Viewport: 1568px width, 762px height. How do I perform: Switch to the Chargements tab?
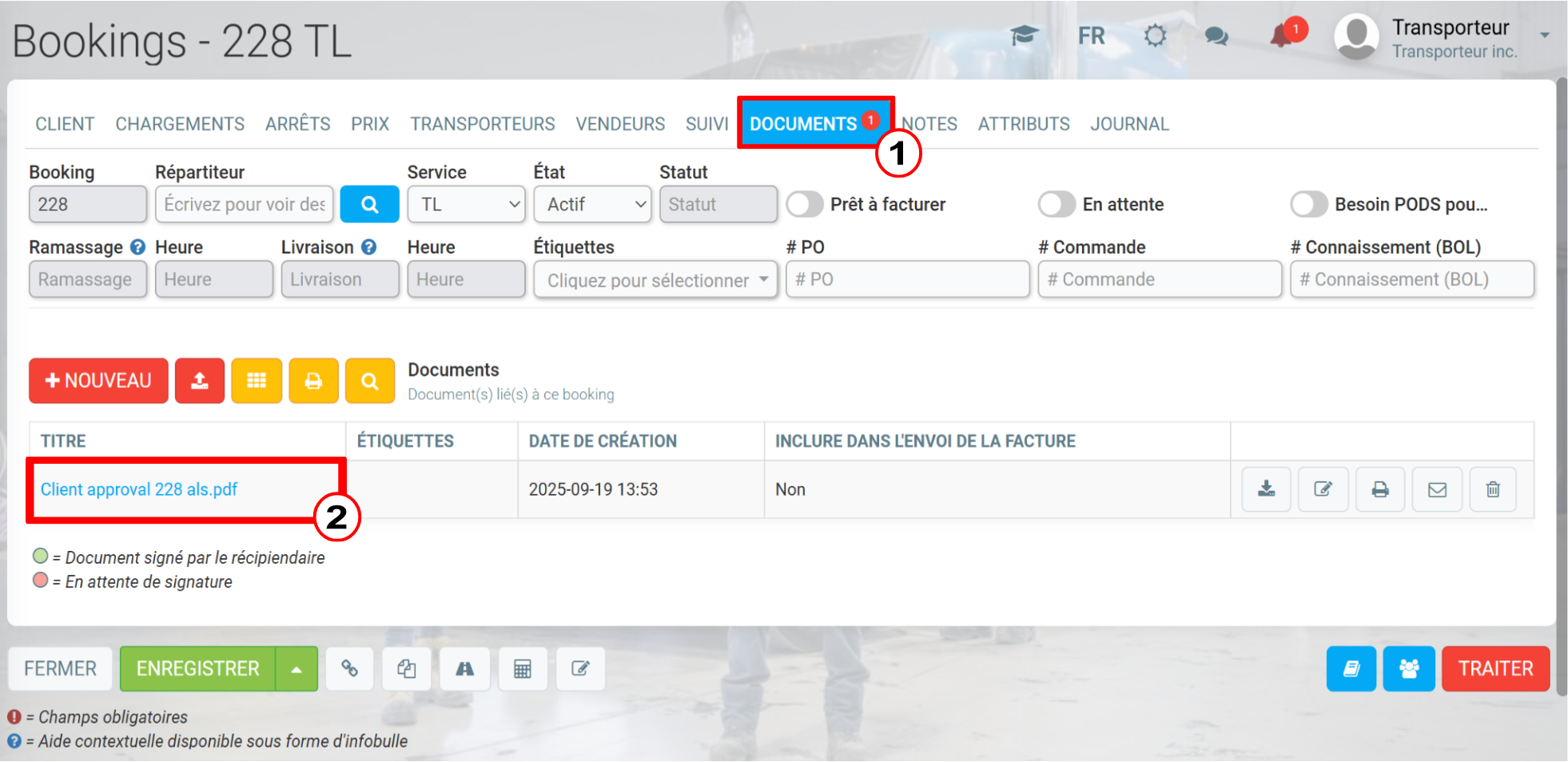tap(180, 124)
